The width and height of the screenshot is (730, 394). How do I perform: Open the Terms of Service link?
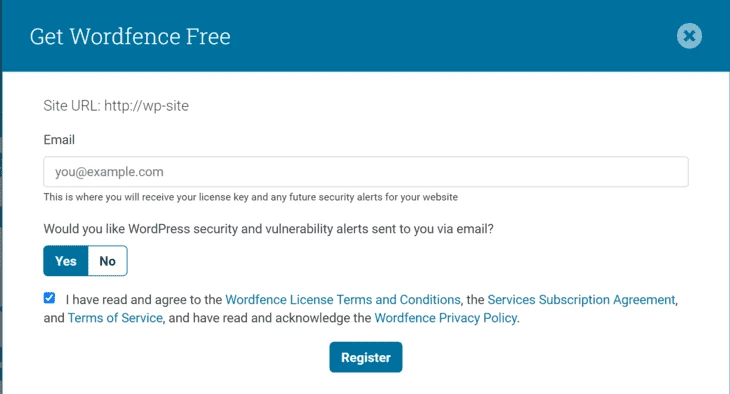pos(115,318)
